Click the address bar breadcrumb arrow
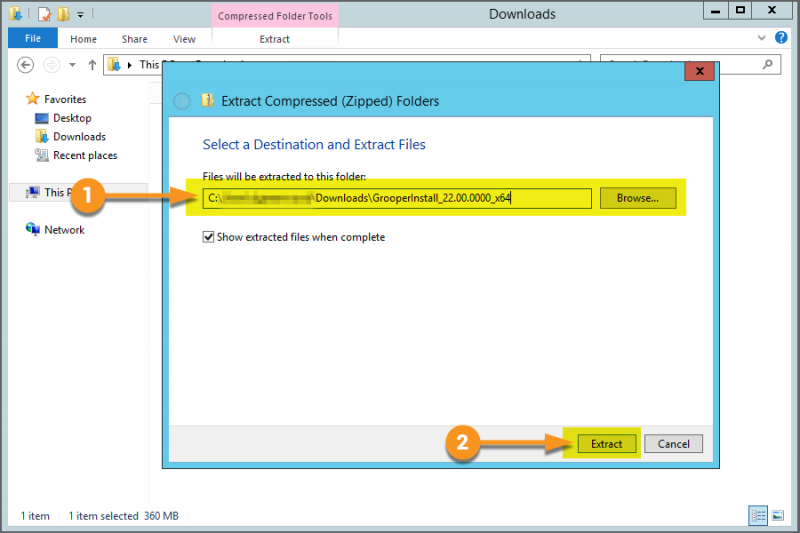Screen dimensions: 800x533 130,65
